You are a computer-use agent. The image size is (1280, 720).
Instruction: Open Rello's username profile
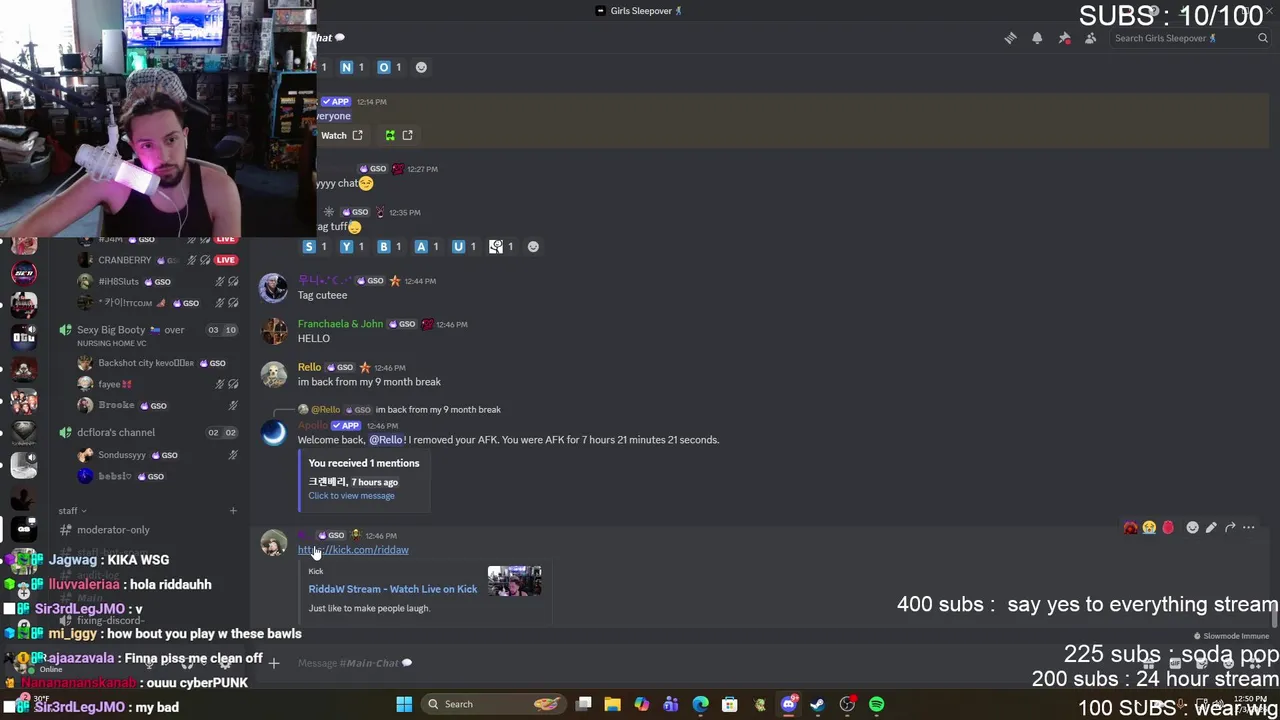309,367
